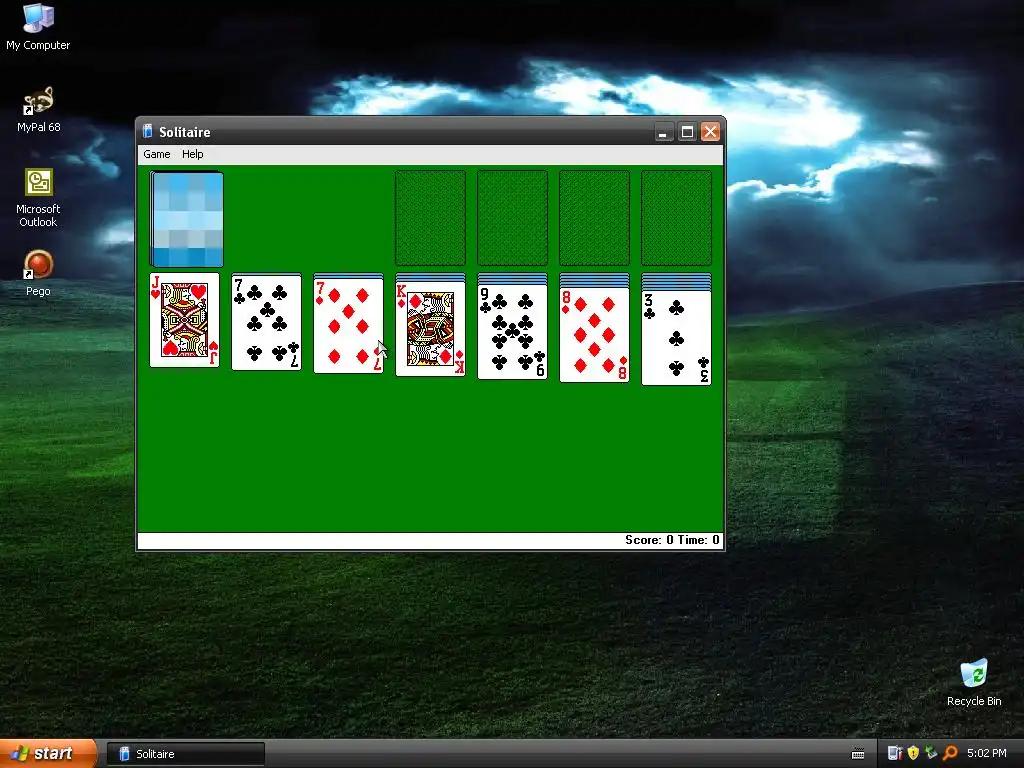Image resolution: width=1024 pixels, height=768 pixels.
Task: Click the security shield tray icon
Action: pos(913,753)
